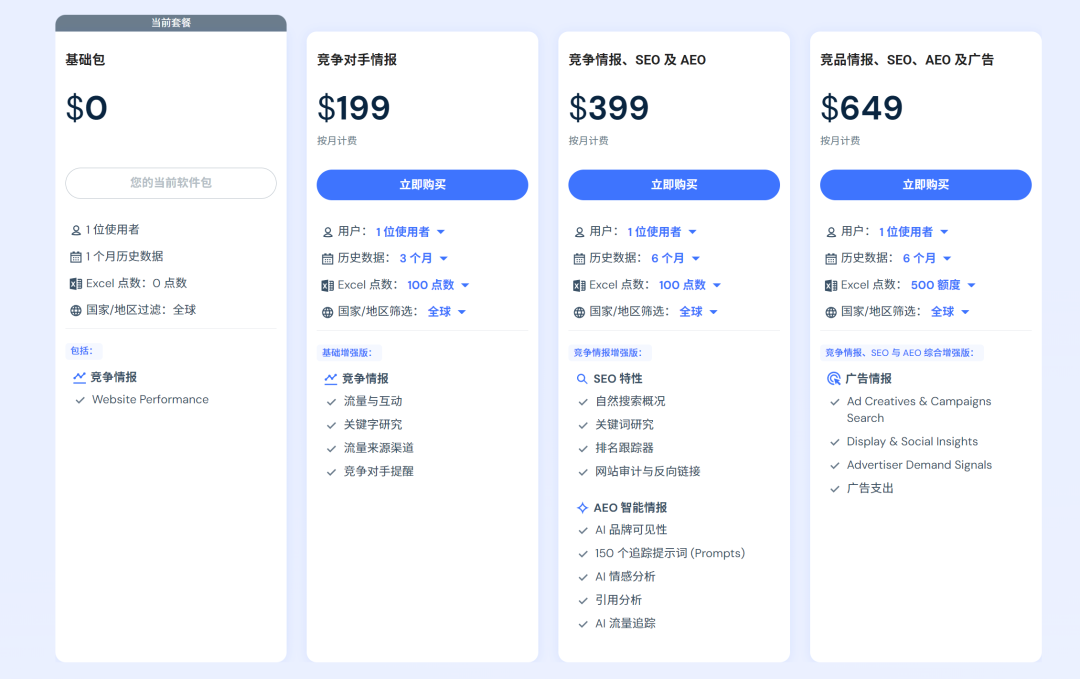Open 500 额度 dropdown

pyautogui.click(x=944, y=285)
